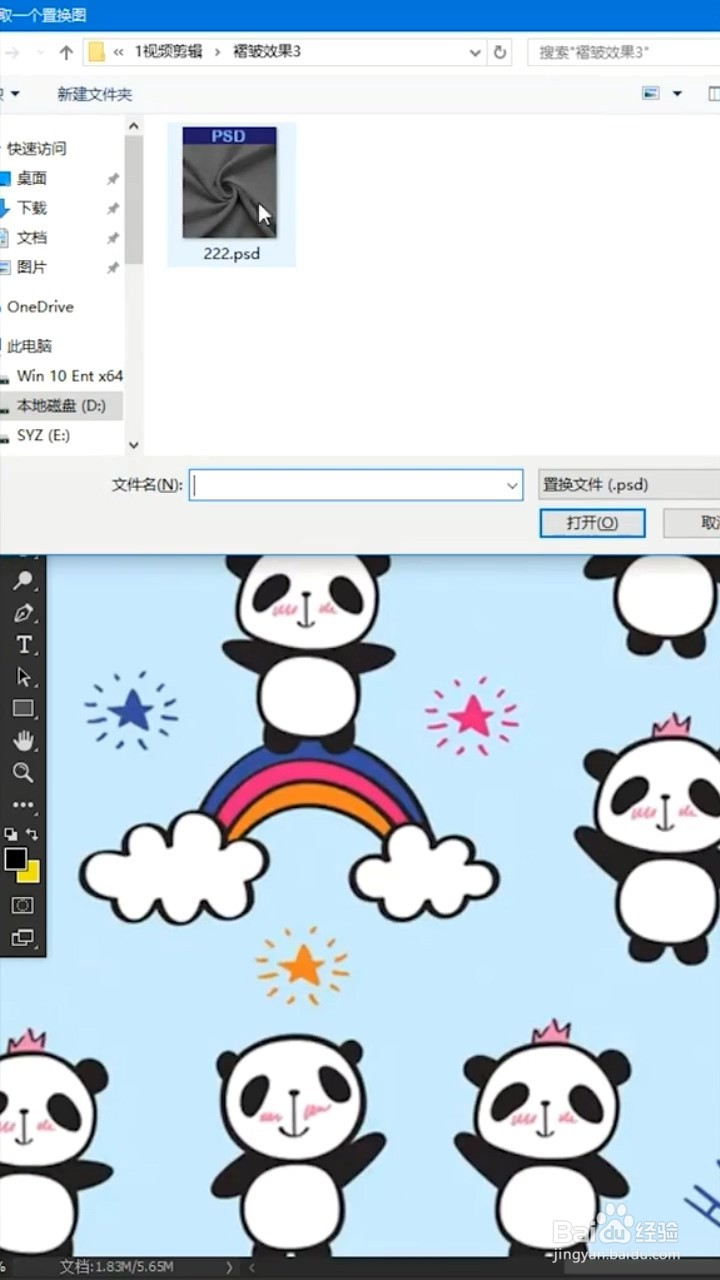Open 快速访问 in navigation pane
720x1280 pixels.
click(x=37, y=149)
